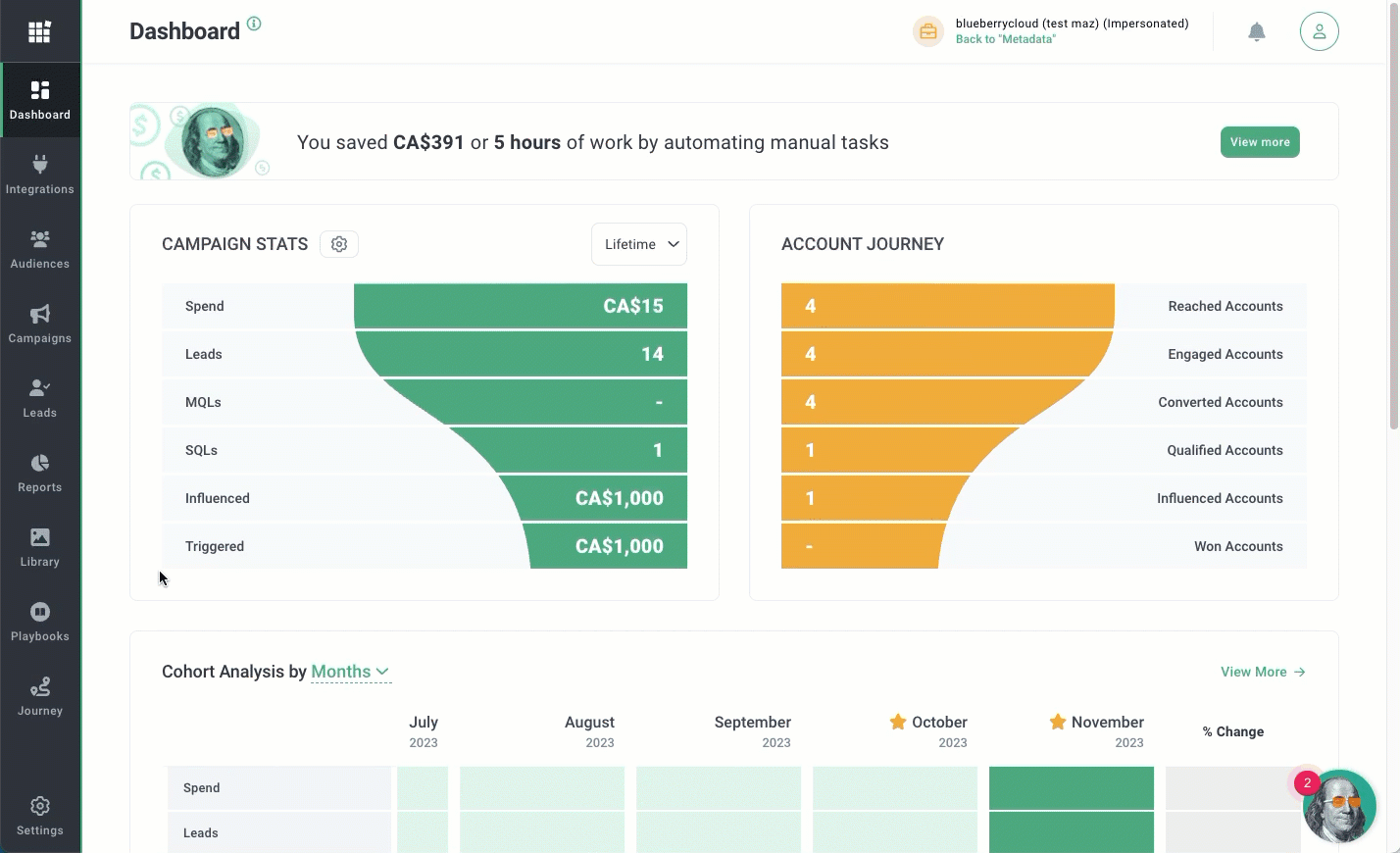Open the Campaigns megaphone section
This screenshot has height=853, width=1400.
click(40, 324)
